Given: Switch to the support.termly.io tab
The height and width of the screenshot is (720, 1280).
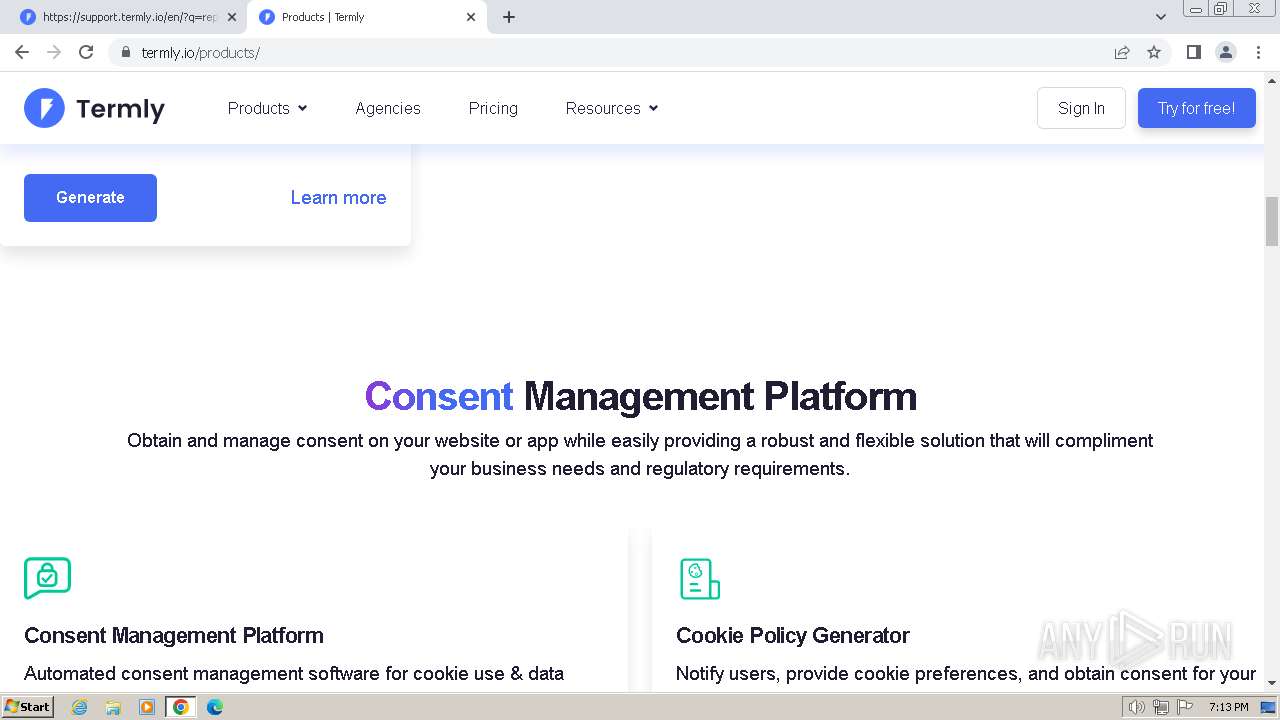Looking at the screenshot, I should 128,17.
